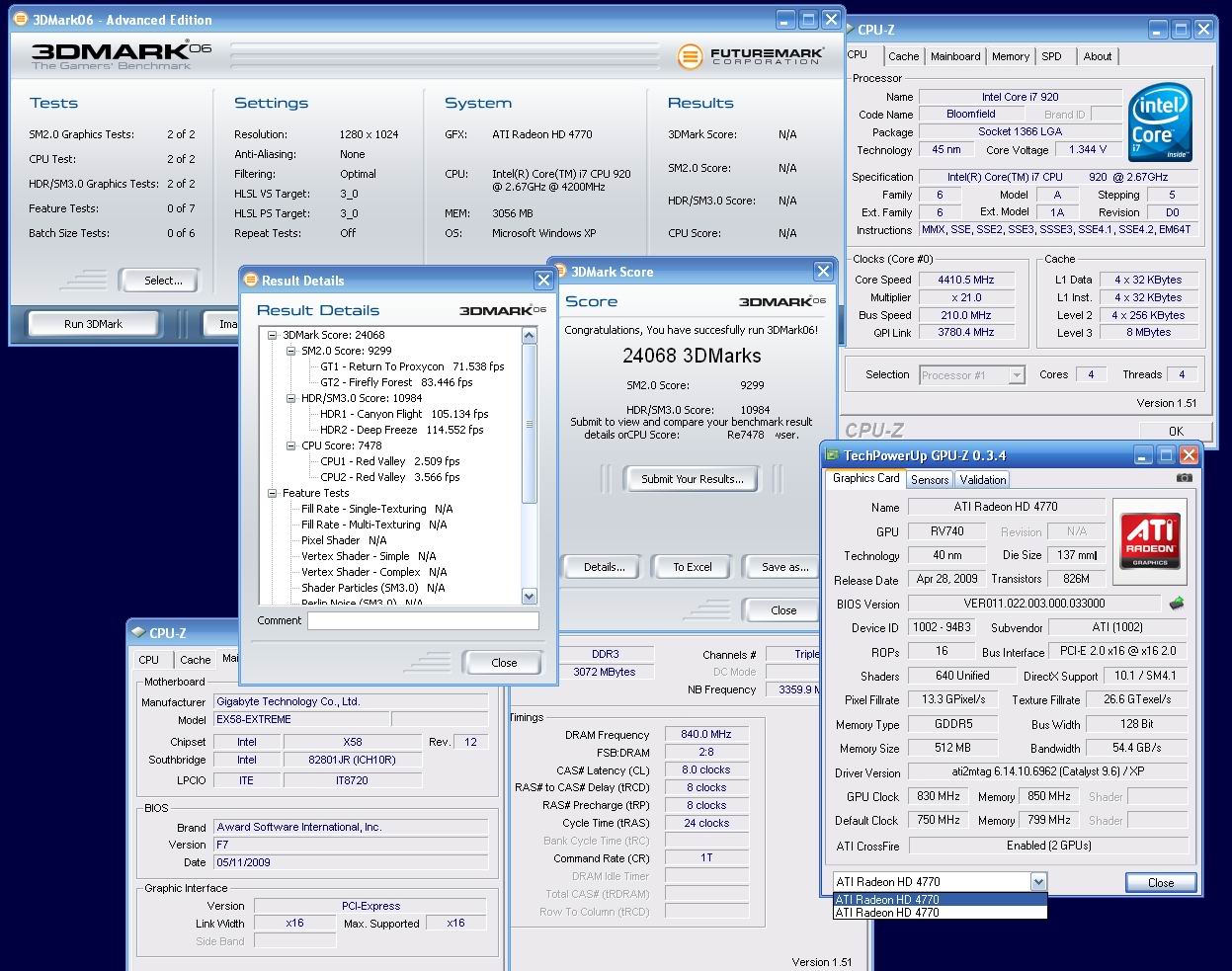
Task: Select GT2 - Firefly Forest result row
Action: click(x=396, y=382)
